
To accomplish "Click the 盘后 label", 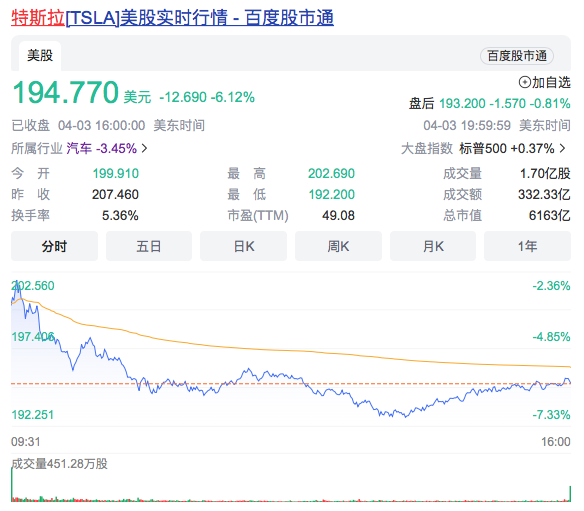I will click(x=422, y=104).
